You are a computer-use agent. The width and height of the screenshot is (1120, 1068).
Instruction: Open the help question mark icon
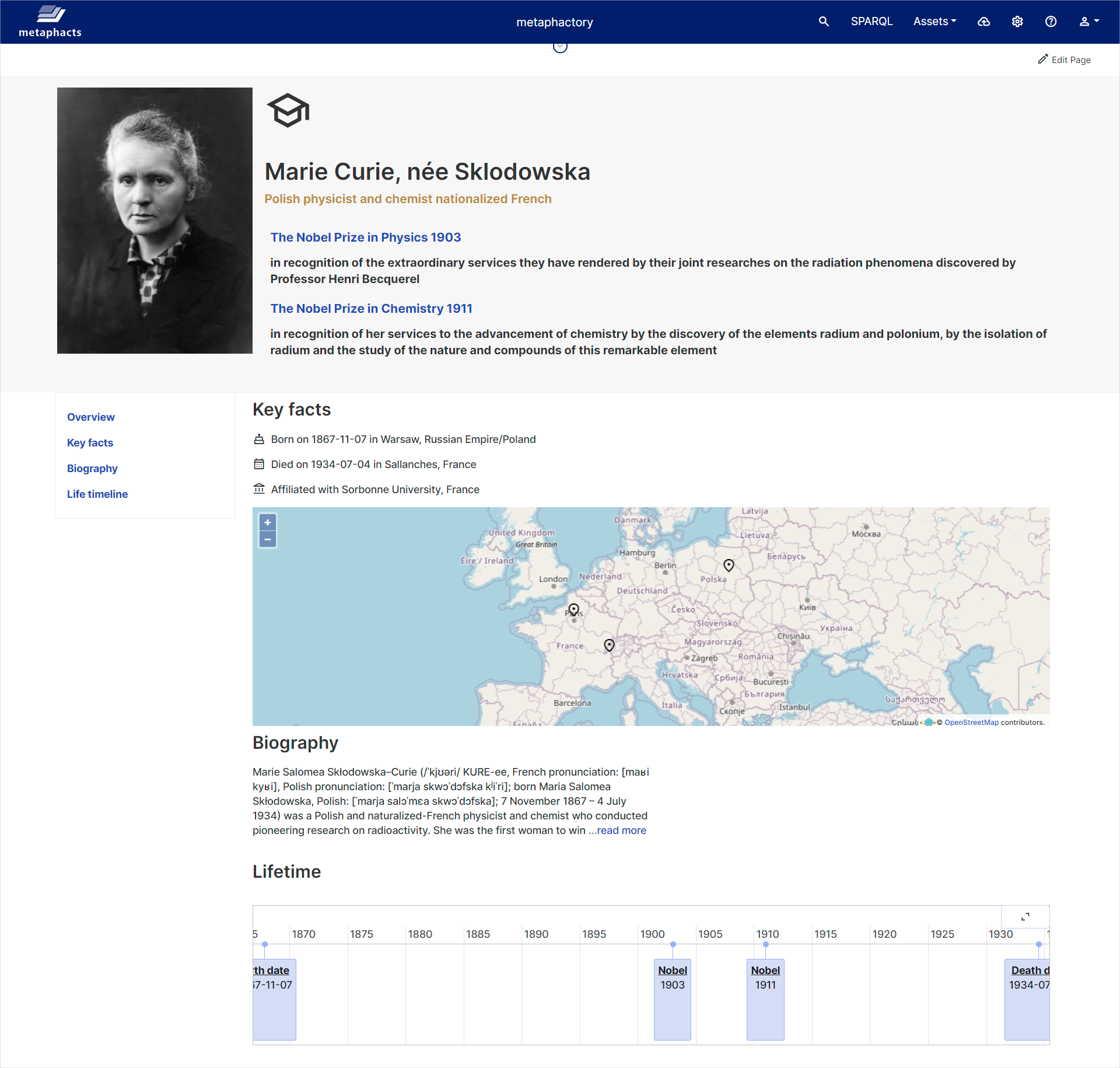click(x=1051, y=22)
